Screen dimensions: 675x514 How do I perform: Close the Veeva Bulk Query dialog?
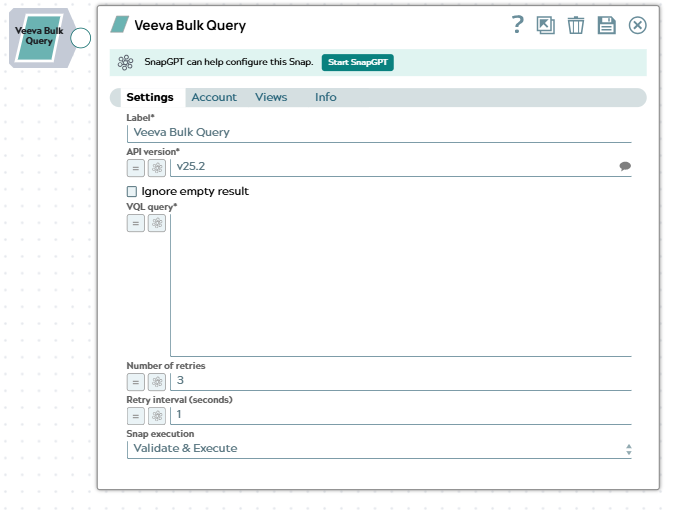637,25
